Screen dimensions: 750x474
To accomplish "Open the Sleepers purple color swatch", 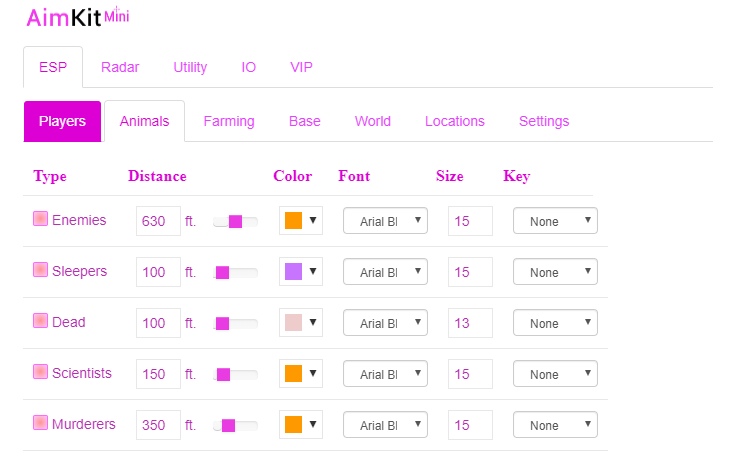I will point(300,273).
